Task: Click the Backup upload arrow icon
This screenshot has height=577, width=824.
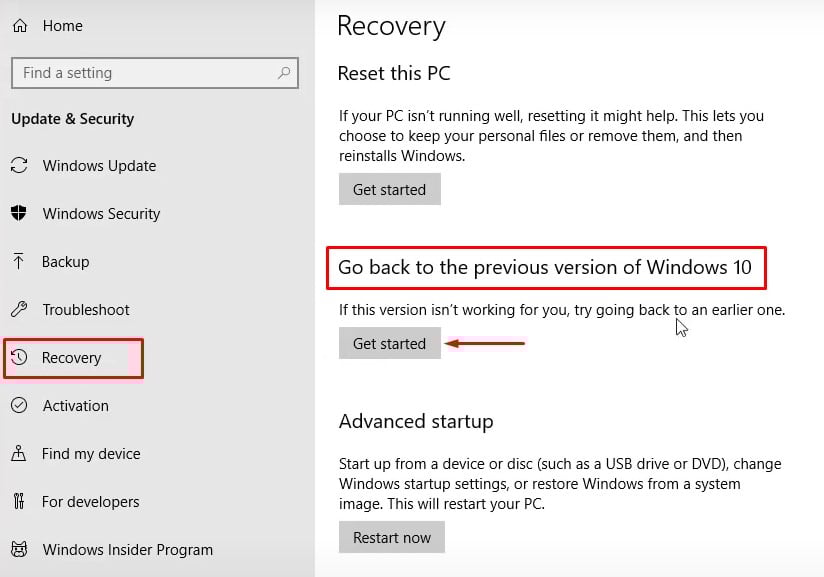Action: pyautogui.click(x=20, y=262)
